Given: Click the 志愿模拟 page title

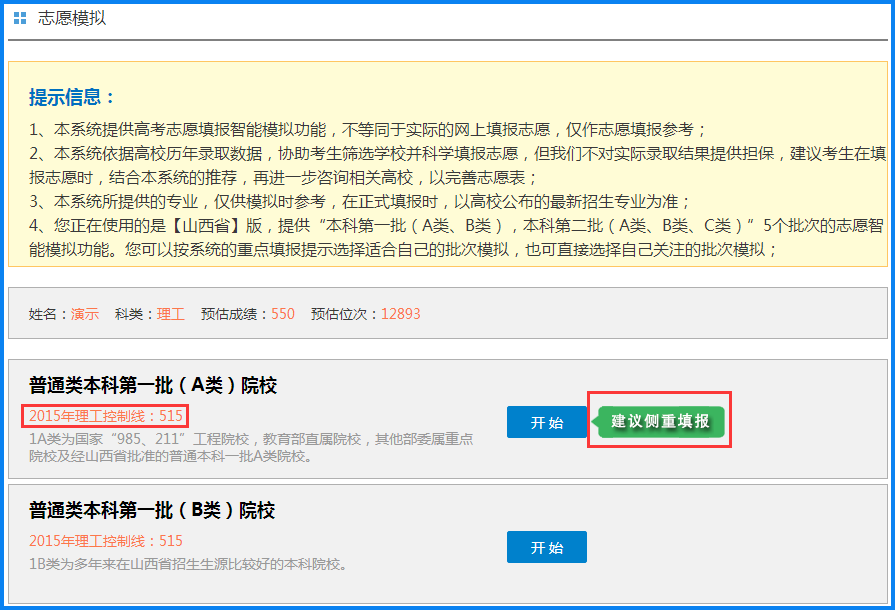Looking at the screenshot, I should (72, 18).
